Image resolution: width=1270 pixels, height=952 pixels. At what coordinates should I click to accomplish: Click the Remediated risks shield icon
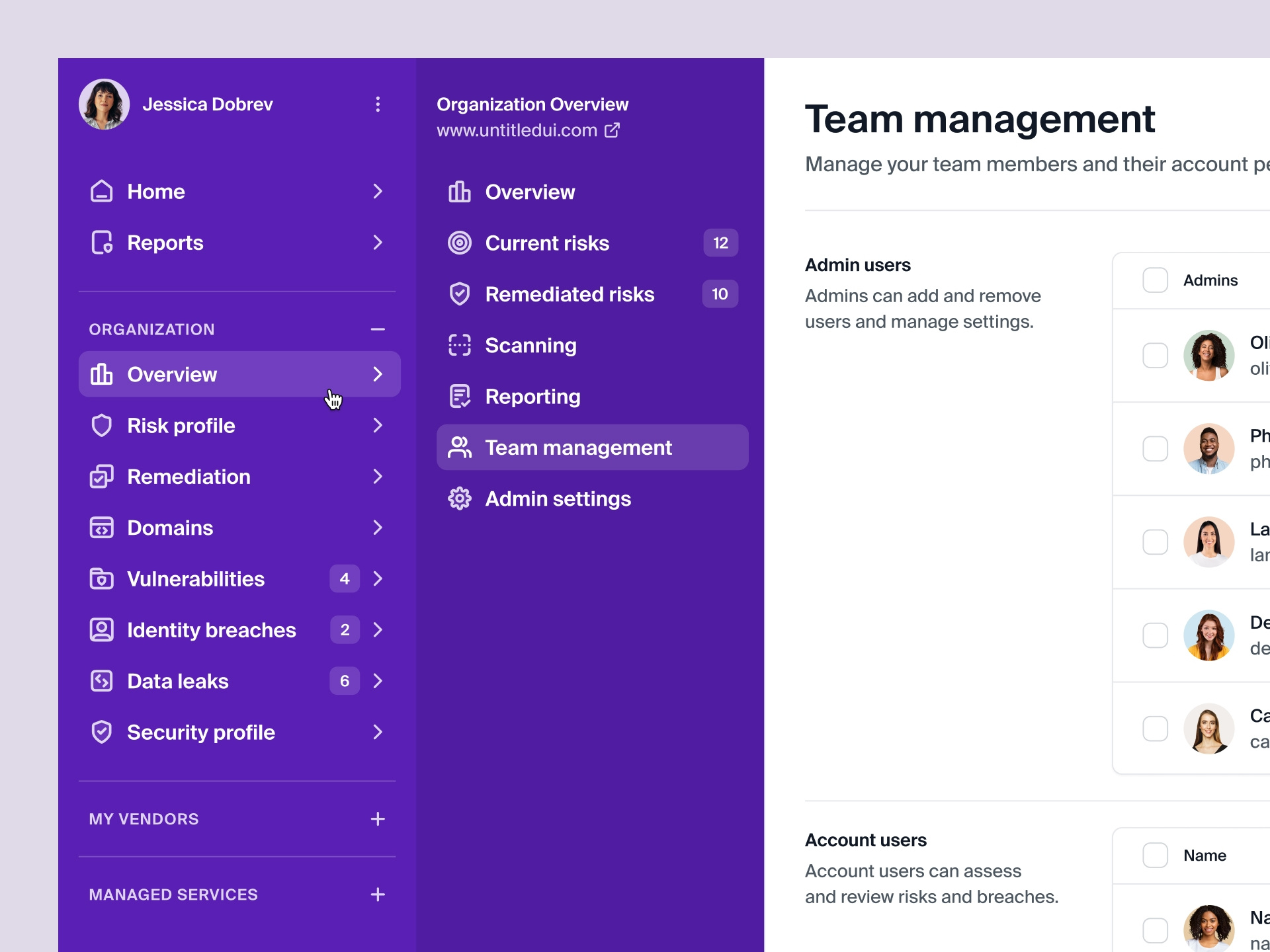coord(460,294)
